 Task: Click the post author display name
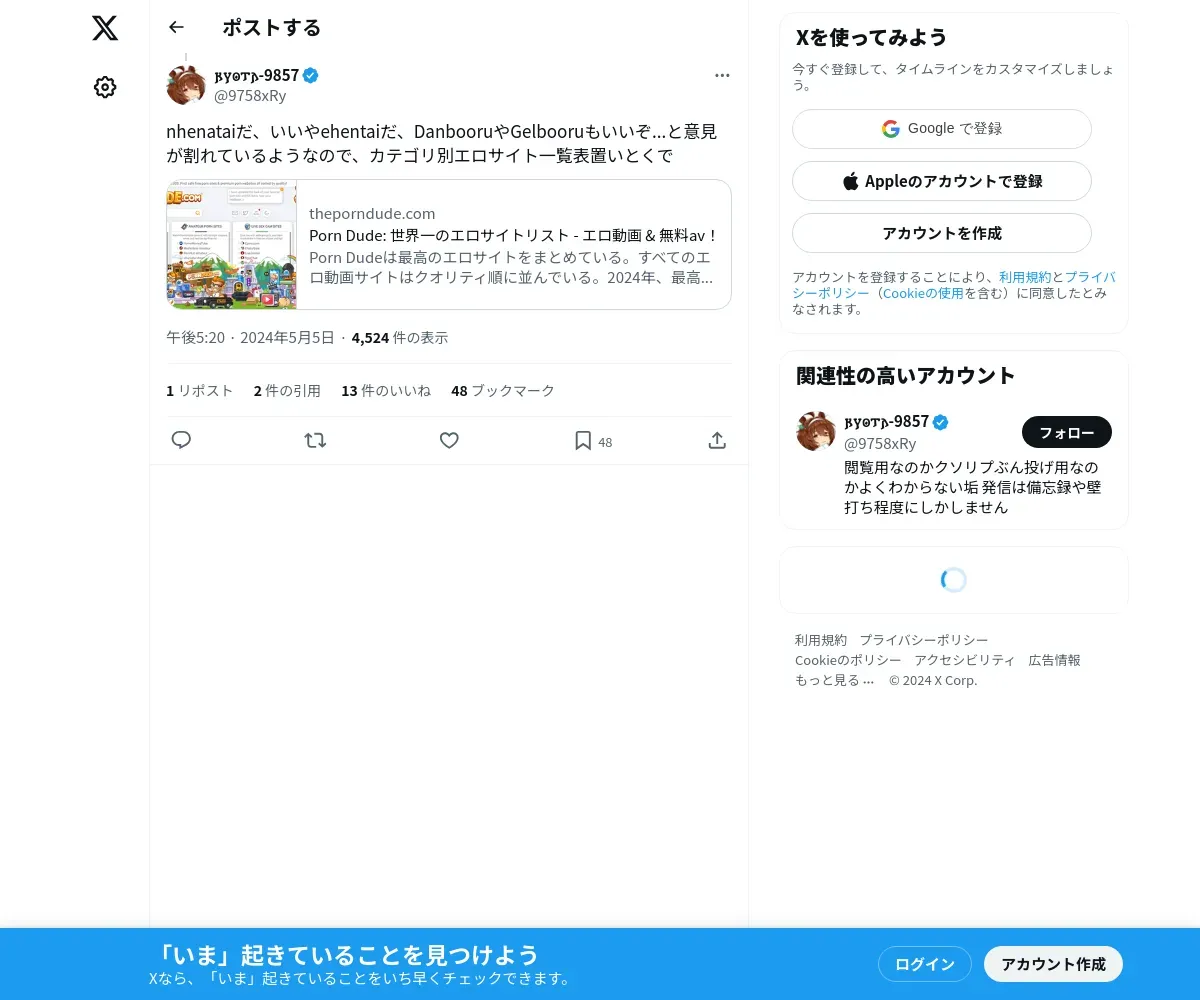[257, 75]
